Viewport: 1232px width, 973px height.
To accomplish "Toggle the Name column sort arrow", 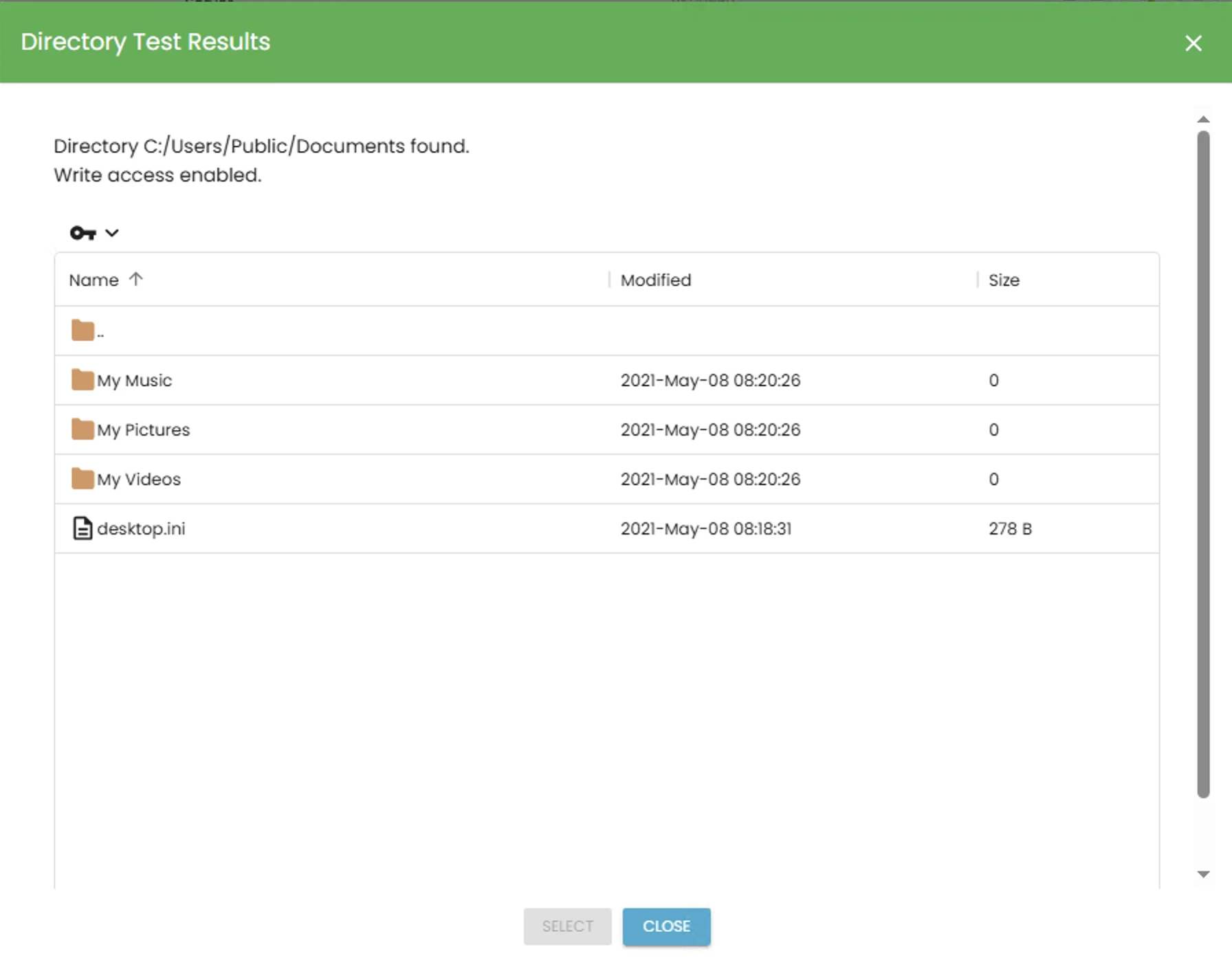I will [x=136, y=279].
